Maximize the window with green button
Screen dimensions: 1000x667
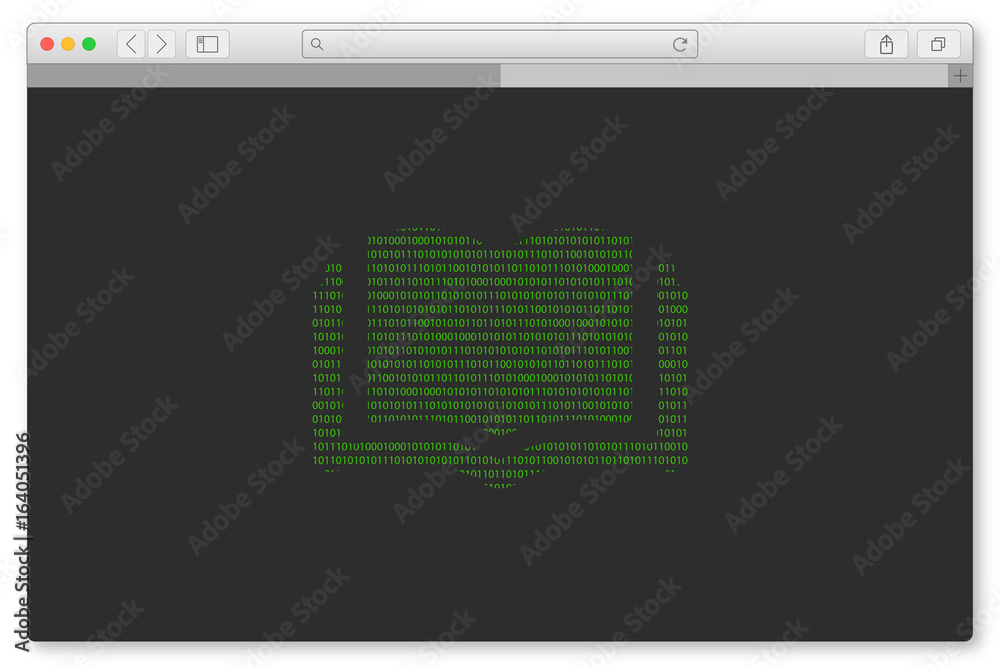pyautogui.click(x=89, y=44)
